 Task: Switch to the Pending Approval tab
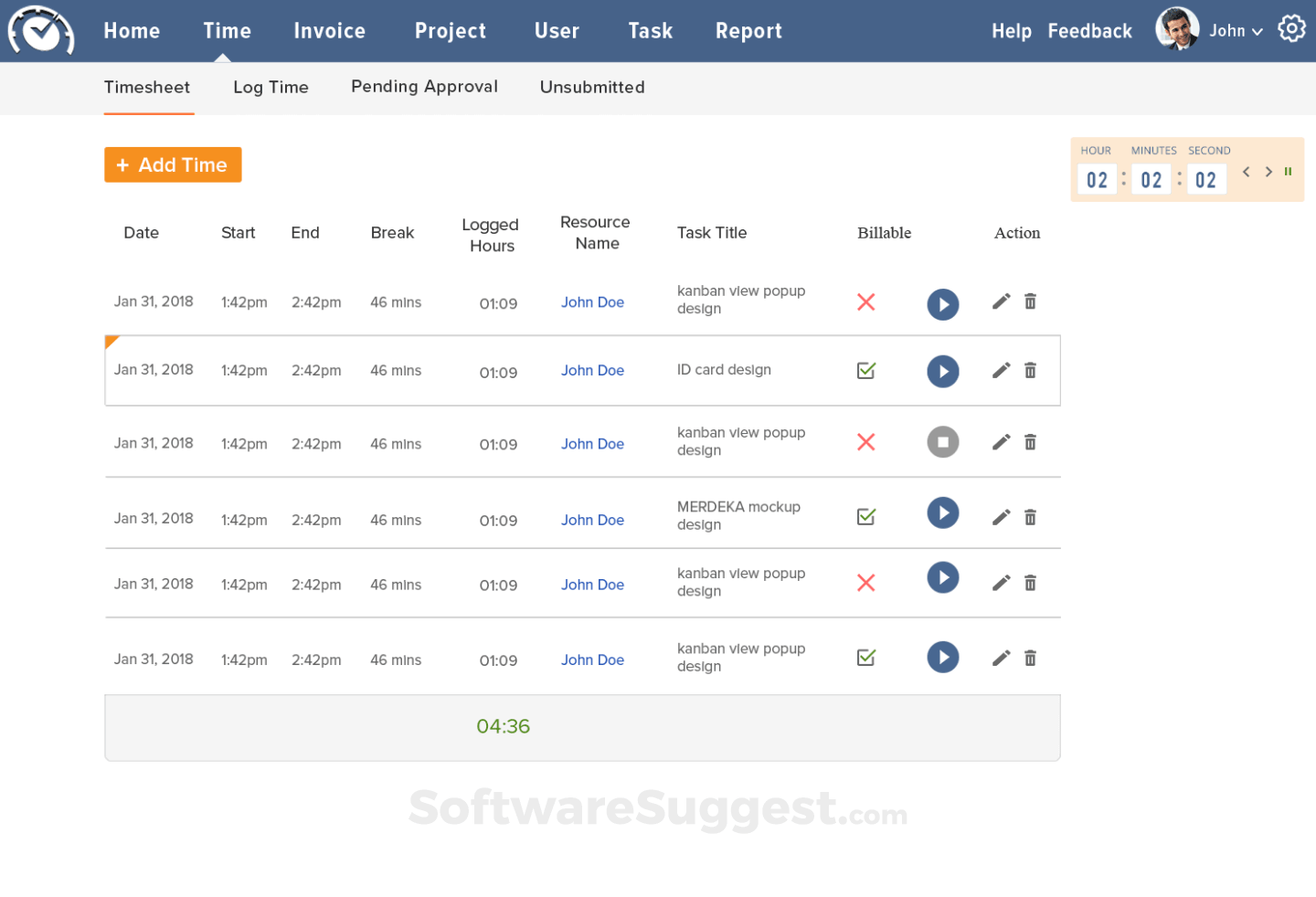click(424, 87)
